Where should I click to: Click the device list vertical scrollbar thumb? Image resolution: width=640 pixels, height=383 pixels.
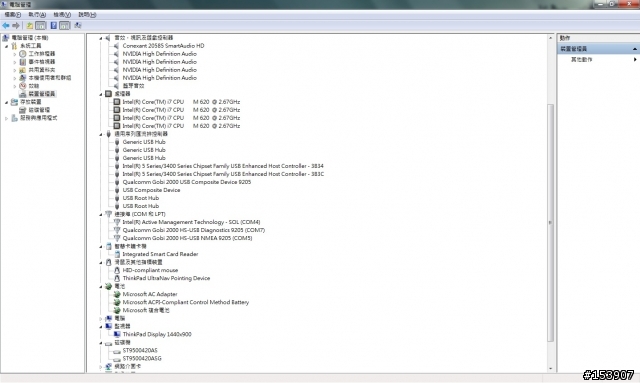[550, 223]
